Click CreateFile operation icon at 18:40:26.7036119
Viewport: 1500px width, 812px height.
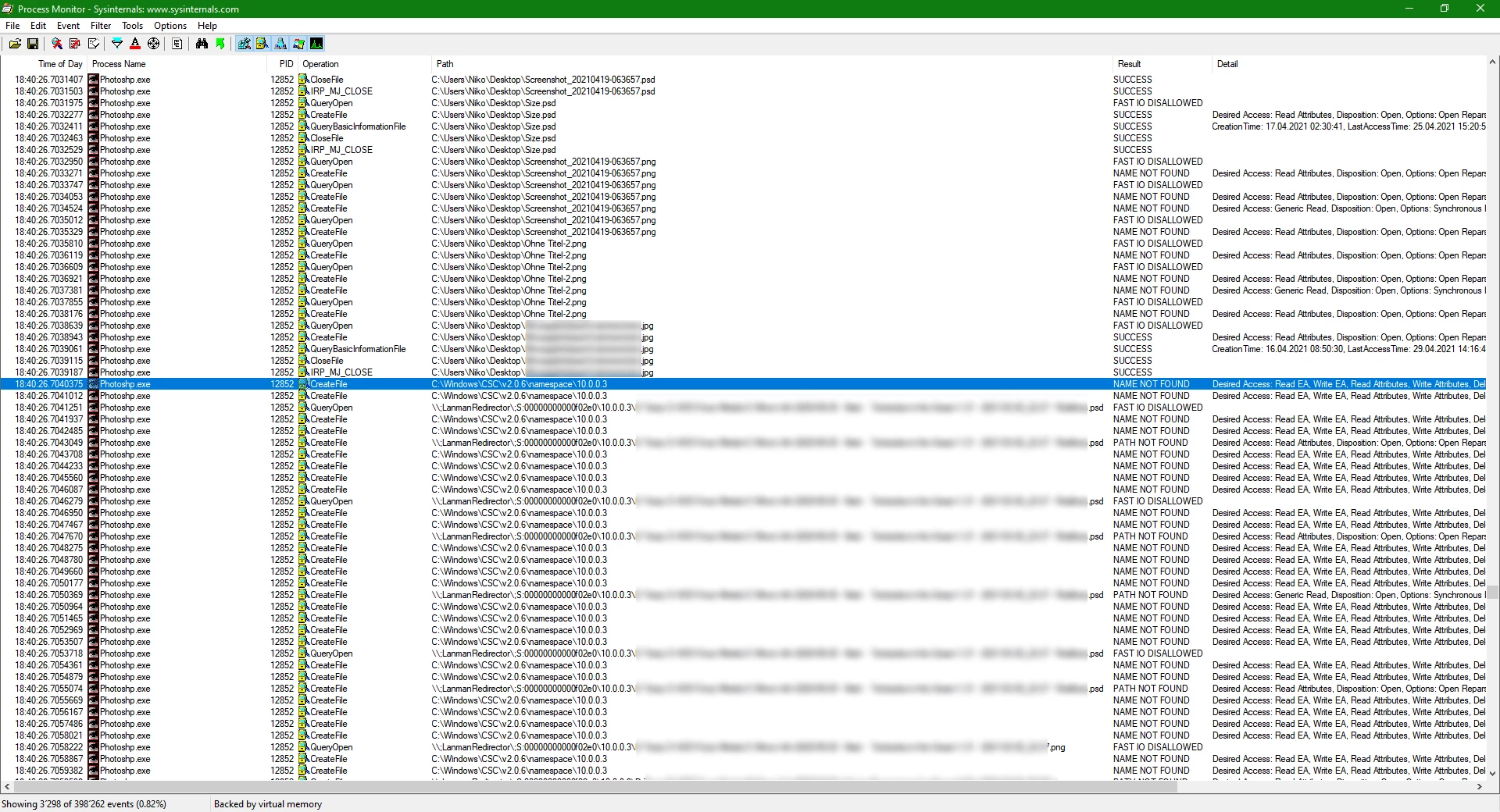pos(304,255)
